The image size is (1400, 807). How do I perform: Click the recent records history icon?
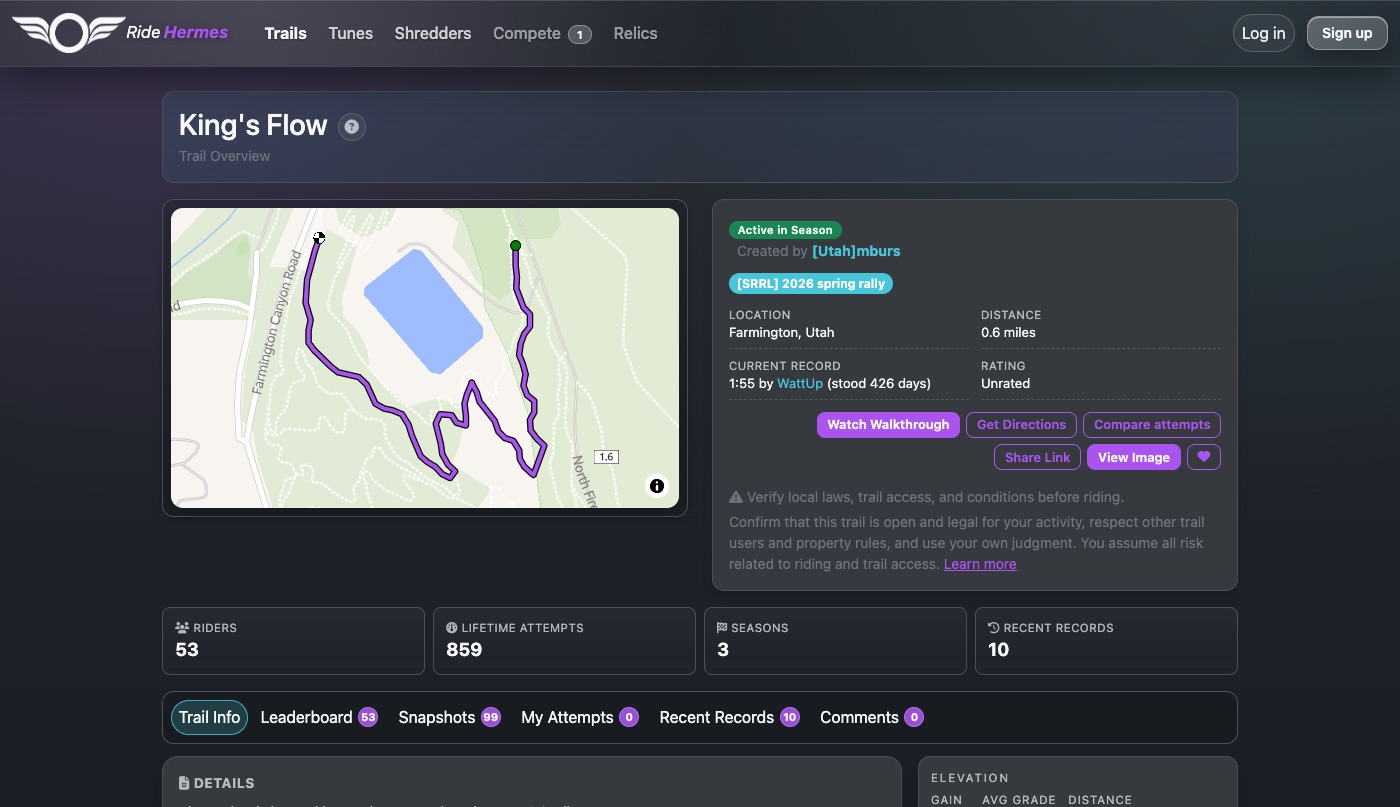click(993, 628)
